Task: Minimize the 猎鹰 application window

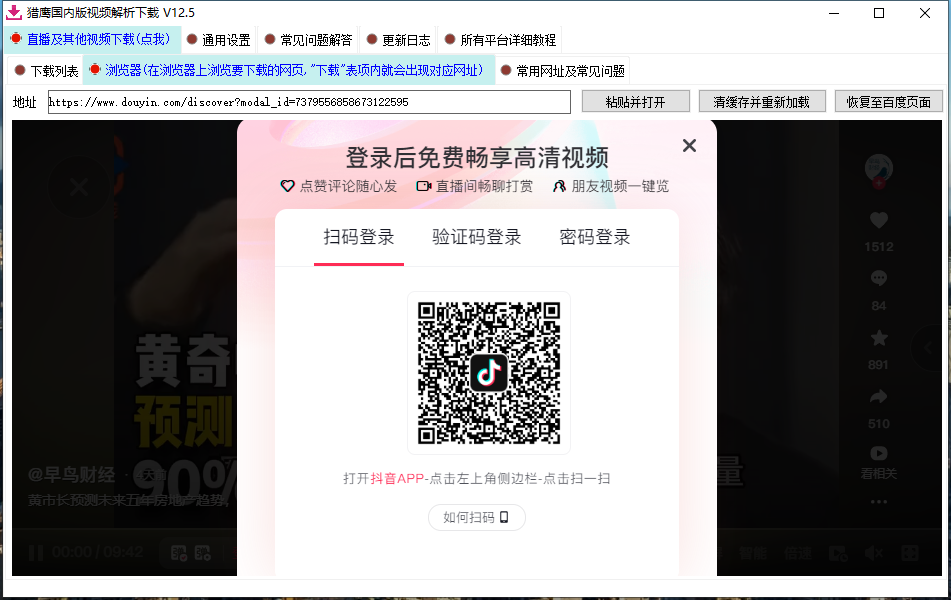Action: [x=834, y=13]
